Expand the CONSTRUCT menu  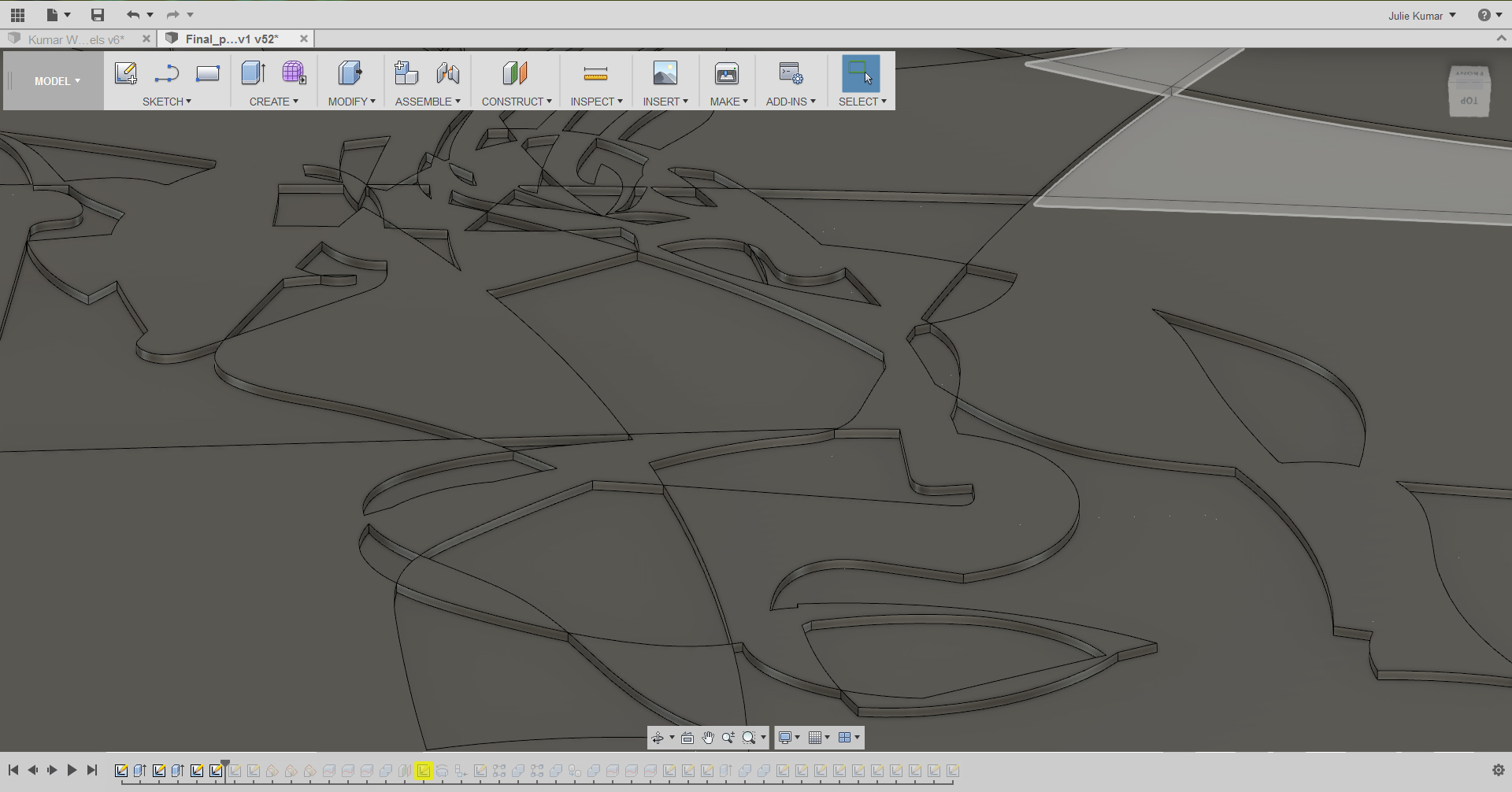[517, 102]
